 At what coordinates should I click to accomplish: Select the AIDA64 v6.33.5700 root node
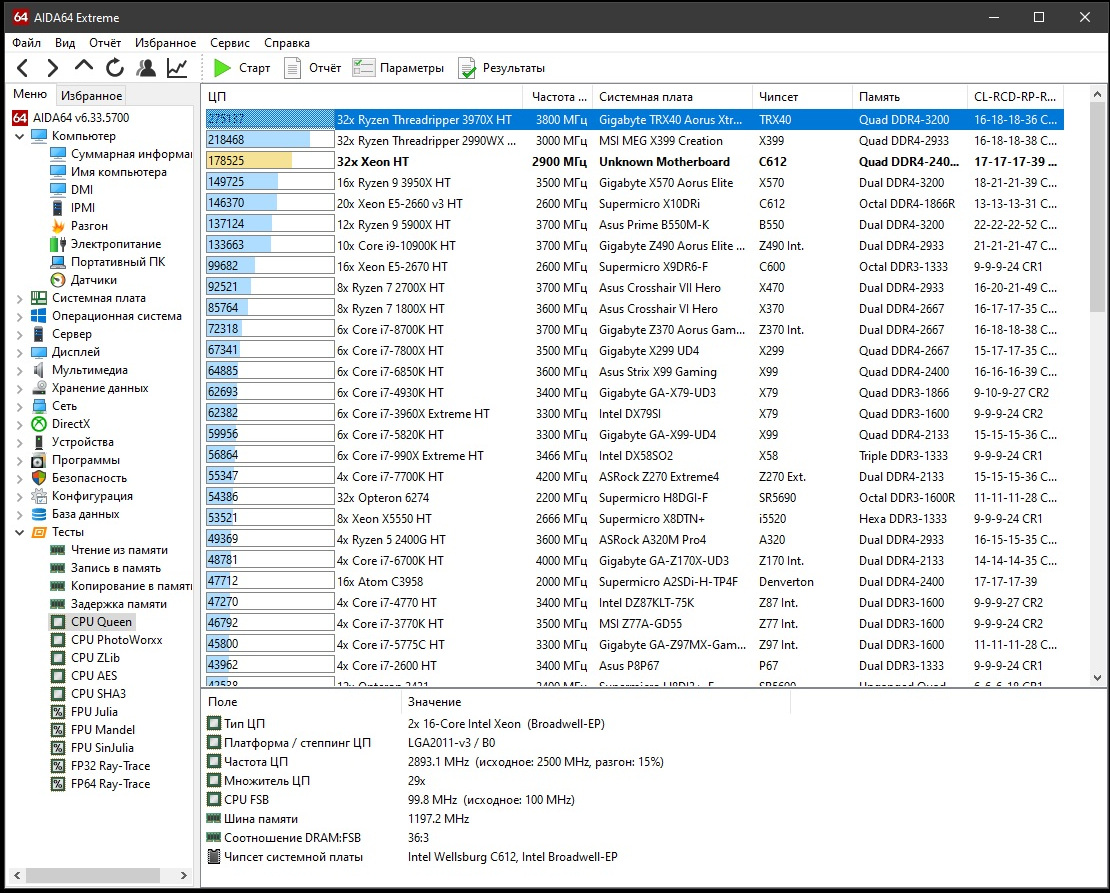[x=71, y=118]
